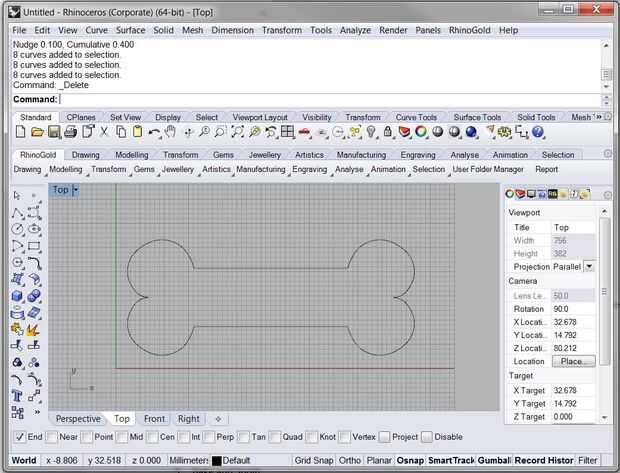Open the Surface menu
Image resolution: width=620 pixels, height=473 pixels.
130,30
